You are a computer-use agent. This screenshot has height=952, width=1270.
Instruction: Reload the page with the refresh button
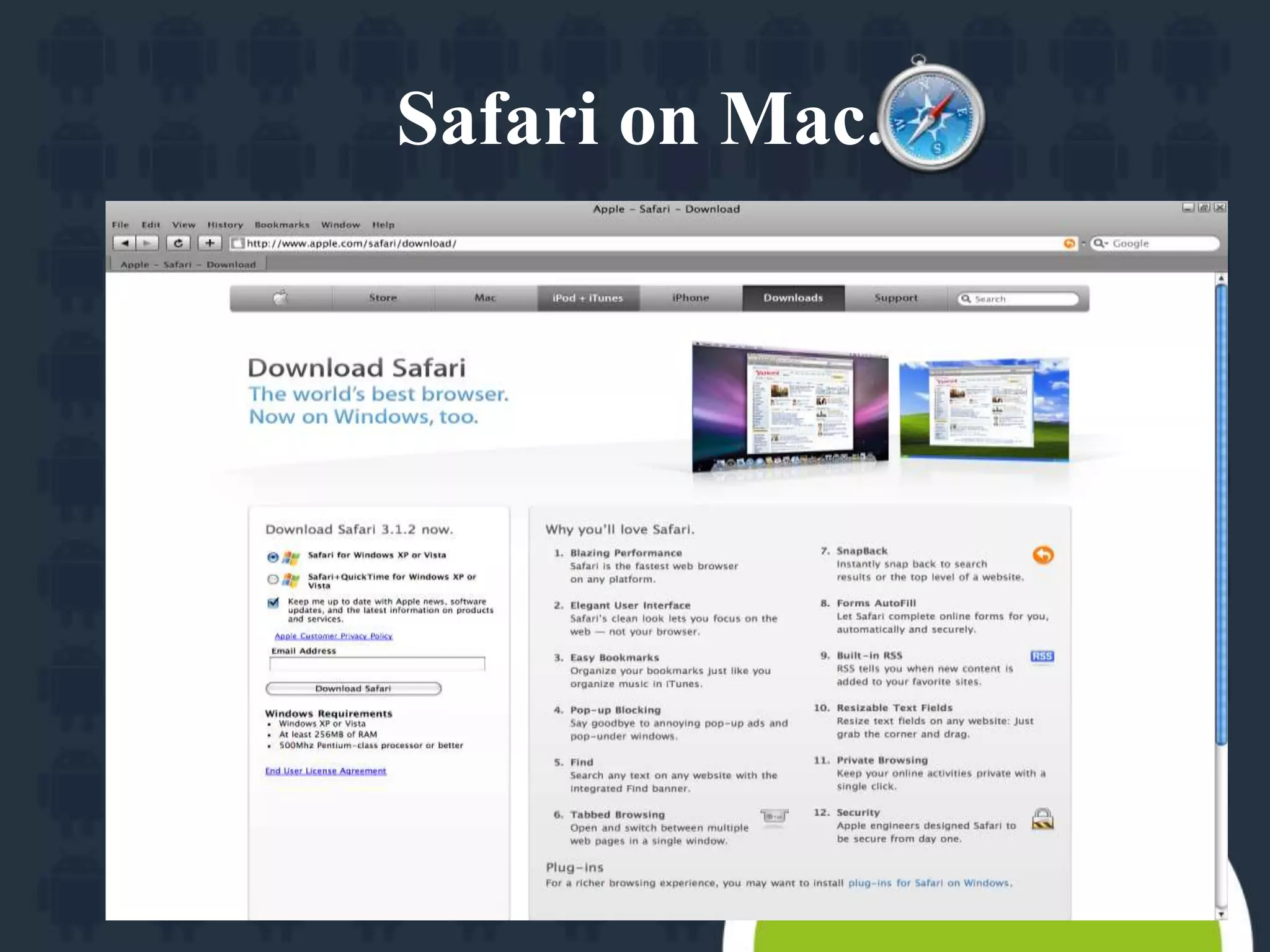click(179, 244)
